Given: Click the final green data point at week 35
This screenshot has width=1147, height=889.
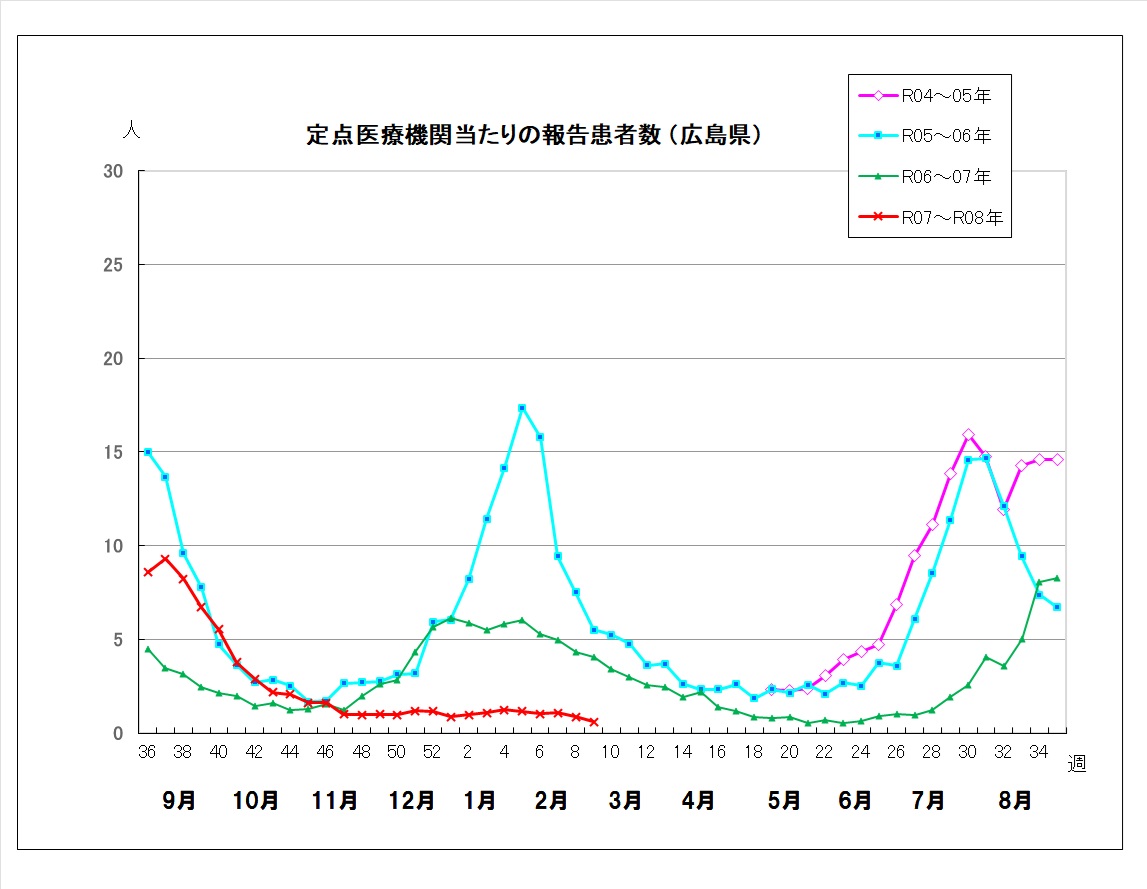Looking at the screenshot, I should 1057,578.
